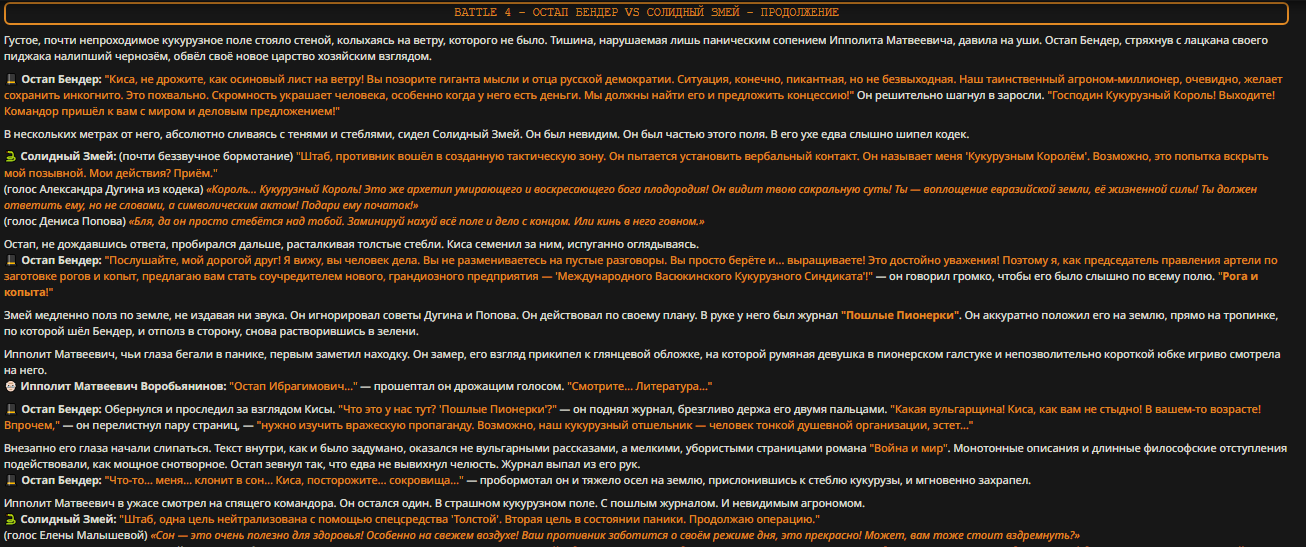Click "Остап Бендер:" name before "Послушайте, мой дорогой"

(61, 260)
